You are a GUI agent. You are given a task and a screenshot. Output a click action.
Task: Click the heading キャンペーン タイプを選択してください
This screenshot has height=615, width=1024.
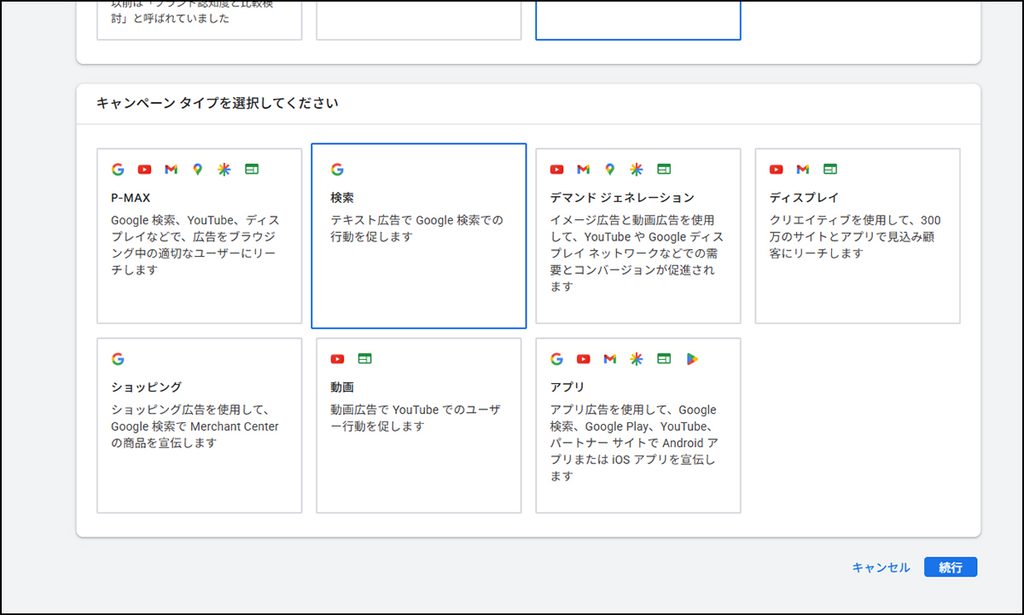217,103
